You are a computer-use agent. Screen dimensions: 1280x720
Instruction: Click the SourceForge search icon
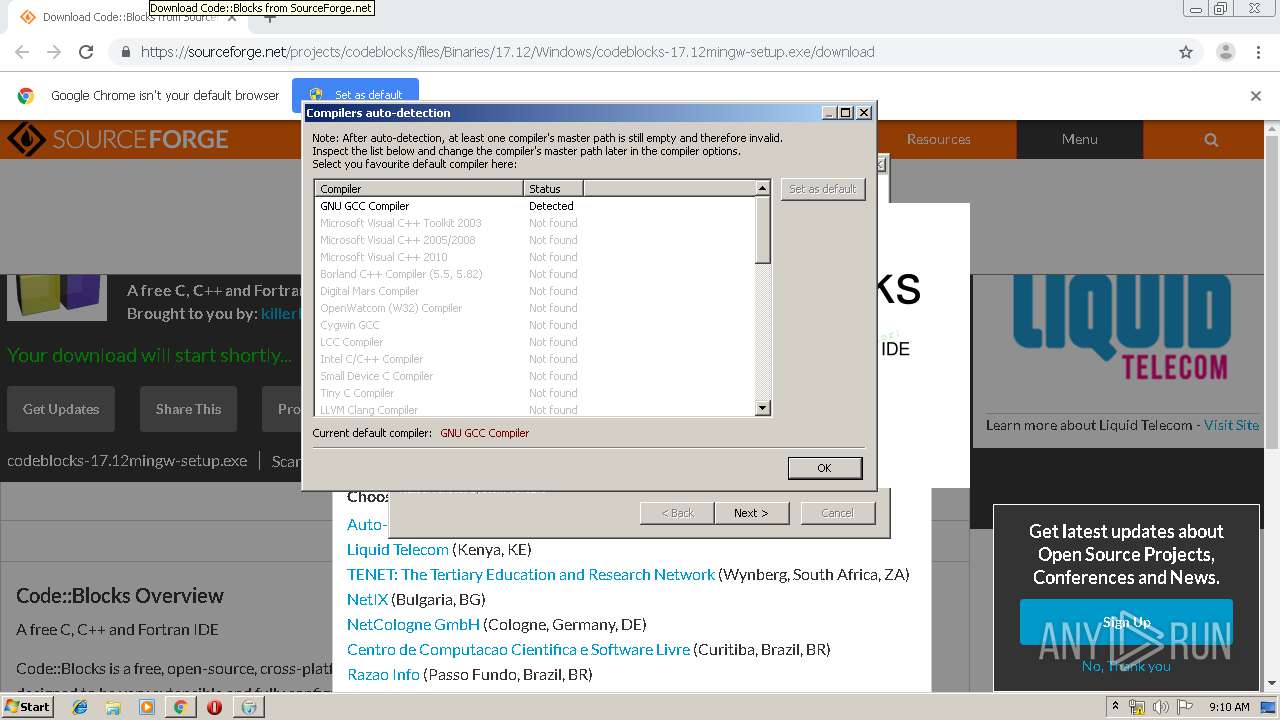1211,139
